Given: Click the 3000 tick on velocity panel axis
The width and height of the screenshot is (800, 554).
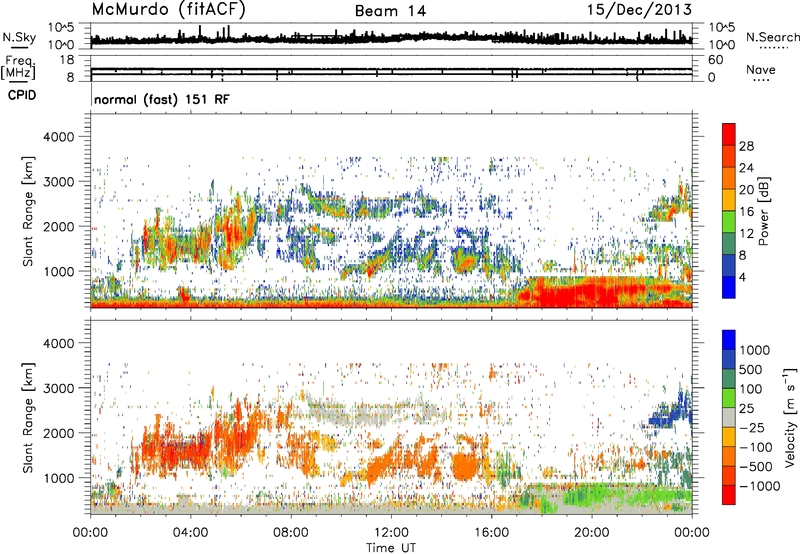Looking at the screenshot, I should [x=58, y=388].
